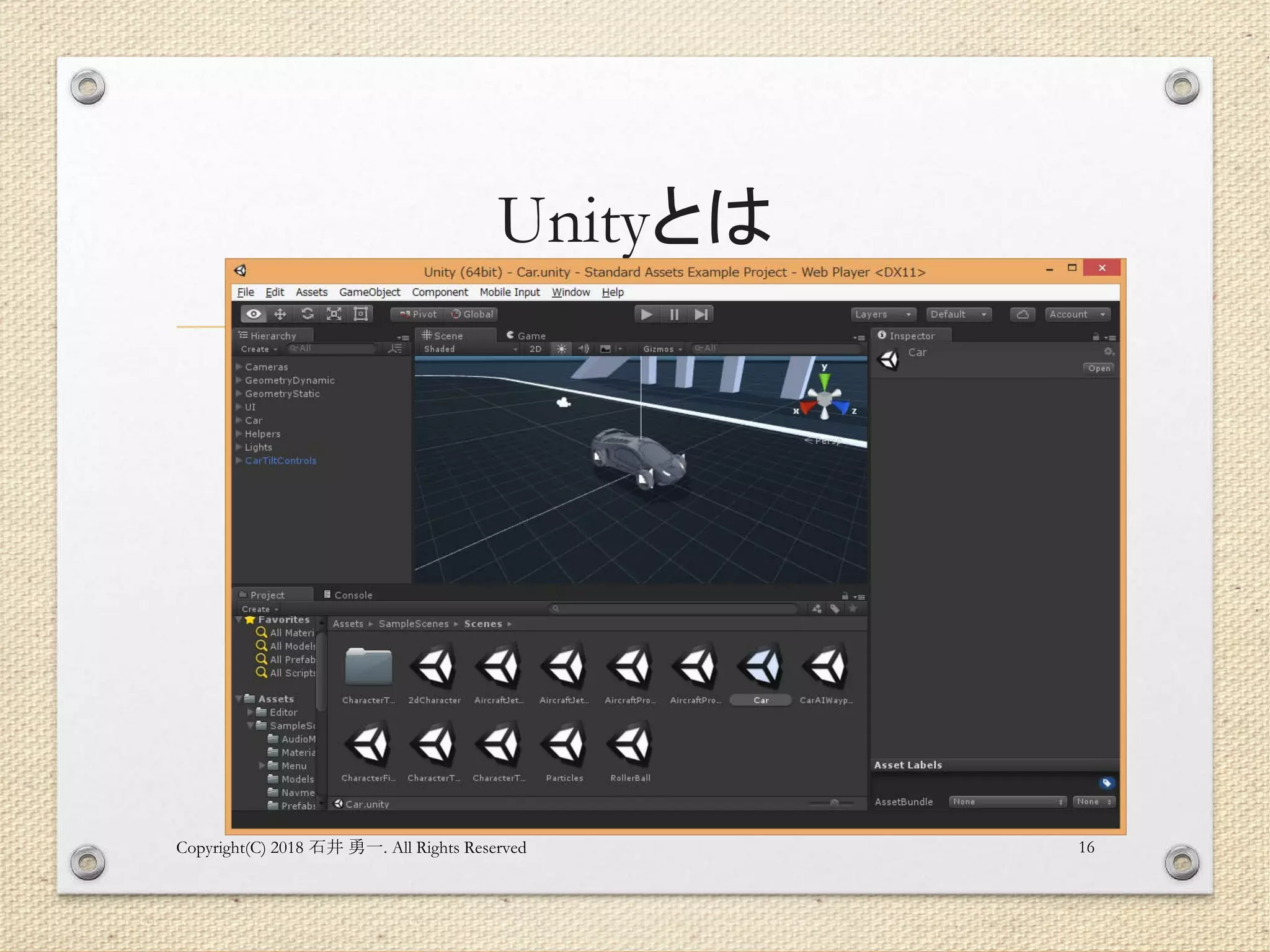Toggle scene lighting
Viewport: 1270px width, 952px height.
coord(561,349)
